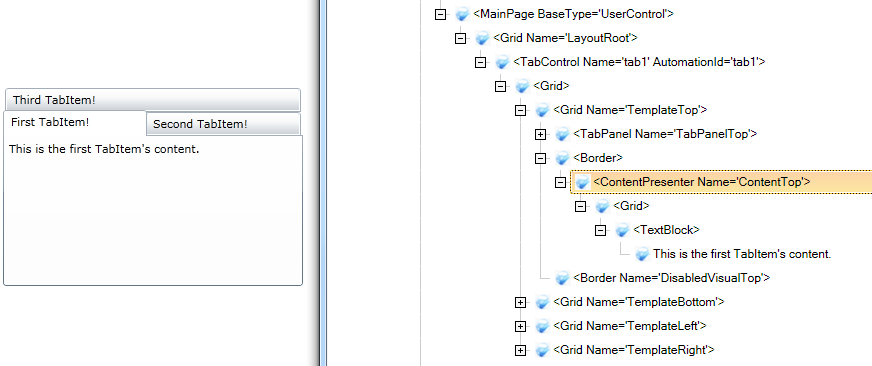The height and width of the screenshot is (366, 872).
Task: Click the TabControl tab1 node icon
Action: (502, 62)
